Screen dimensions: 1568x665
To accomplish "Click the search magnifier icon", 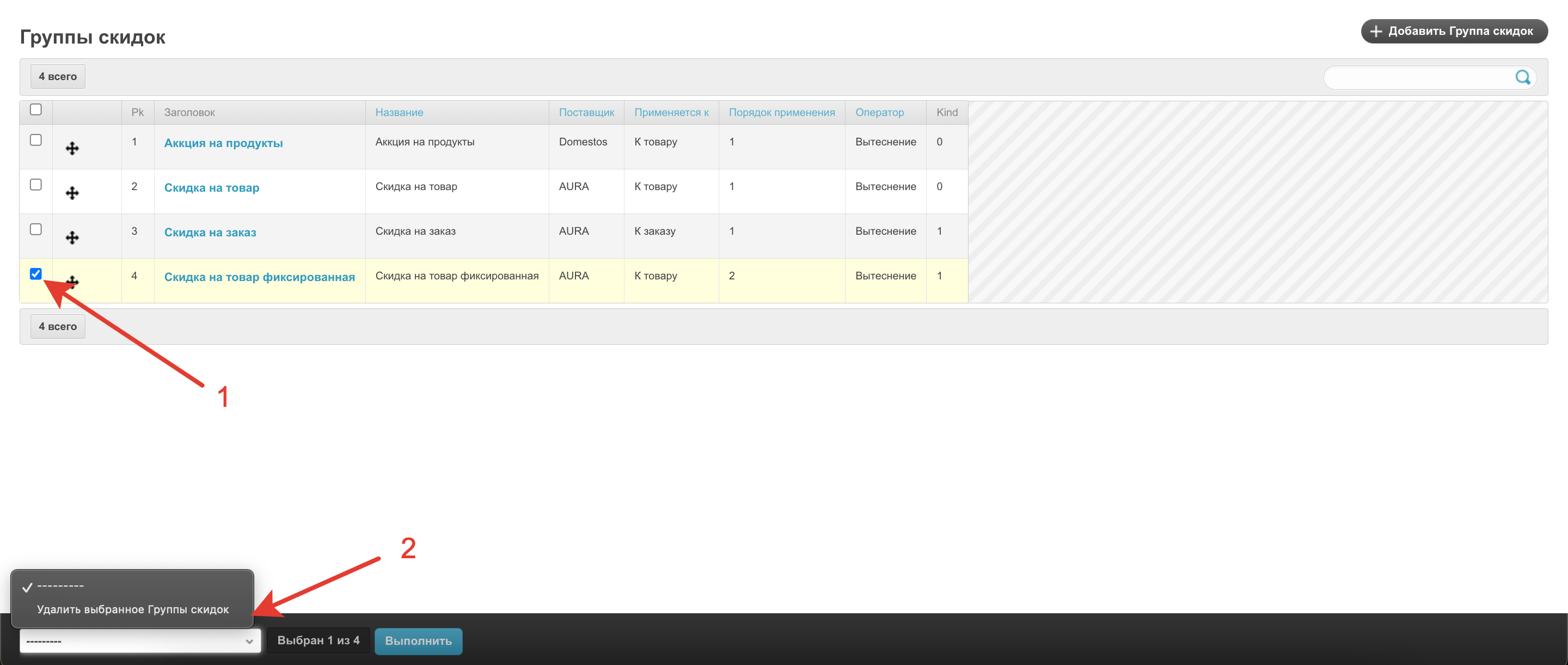I will 1522,77.
